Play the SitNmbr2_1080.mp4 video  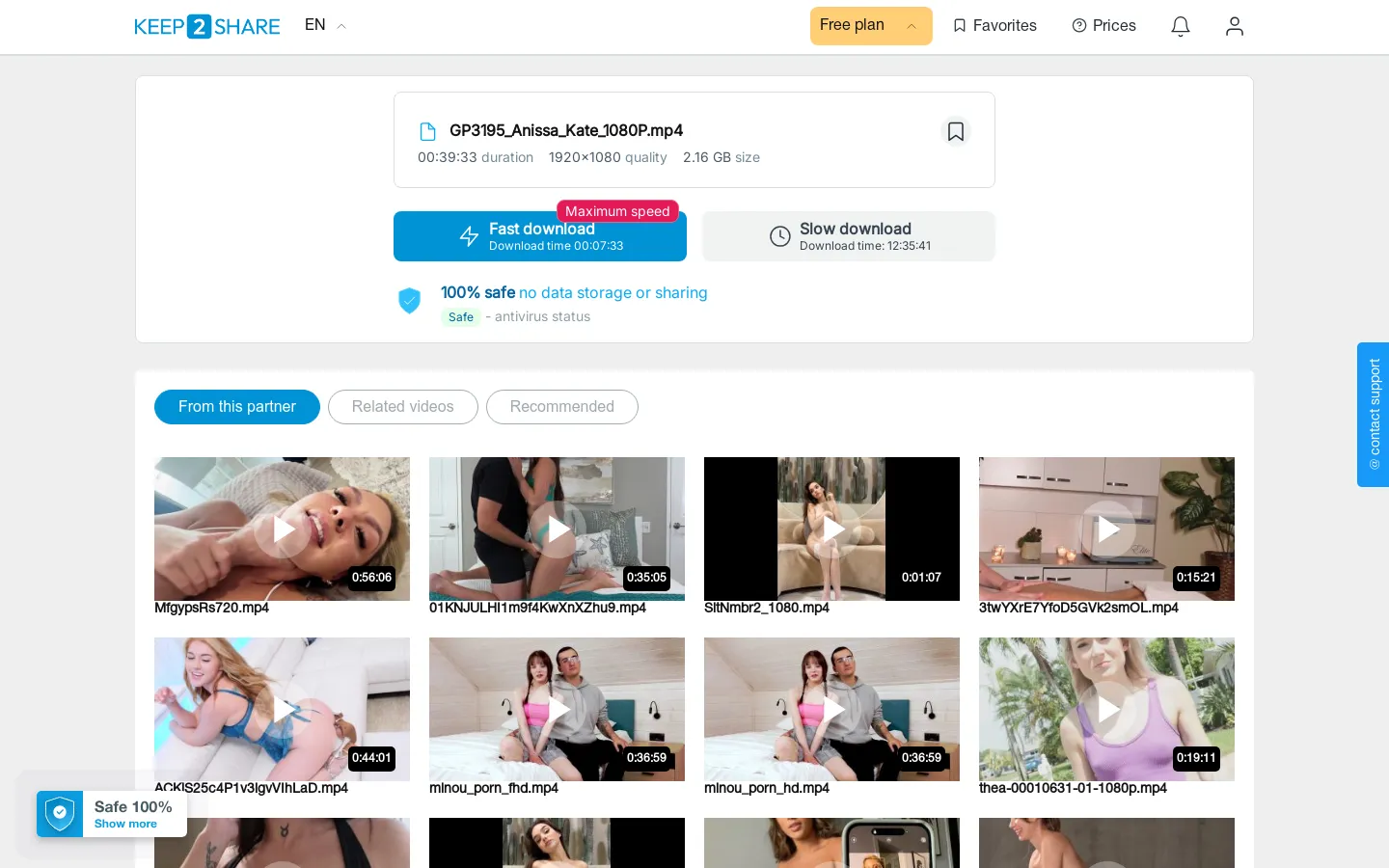[x=832, y=529]
